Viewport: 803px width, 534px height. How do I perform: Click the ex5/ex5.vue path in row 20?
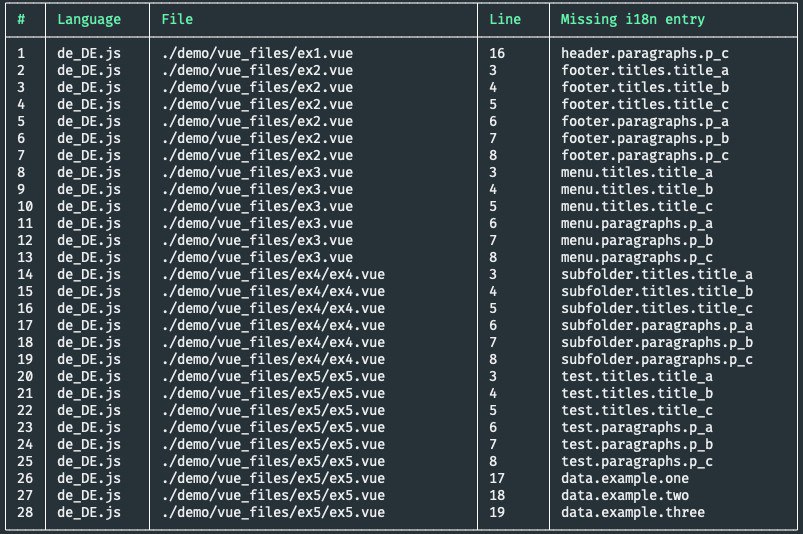click(x=273, y=376)
